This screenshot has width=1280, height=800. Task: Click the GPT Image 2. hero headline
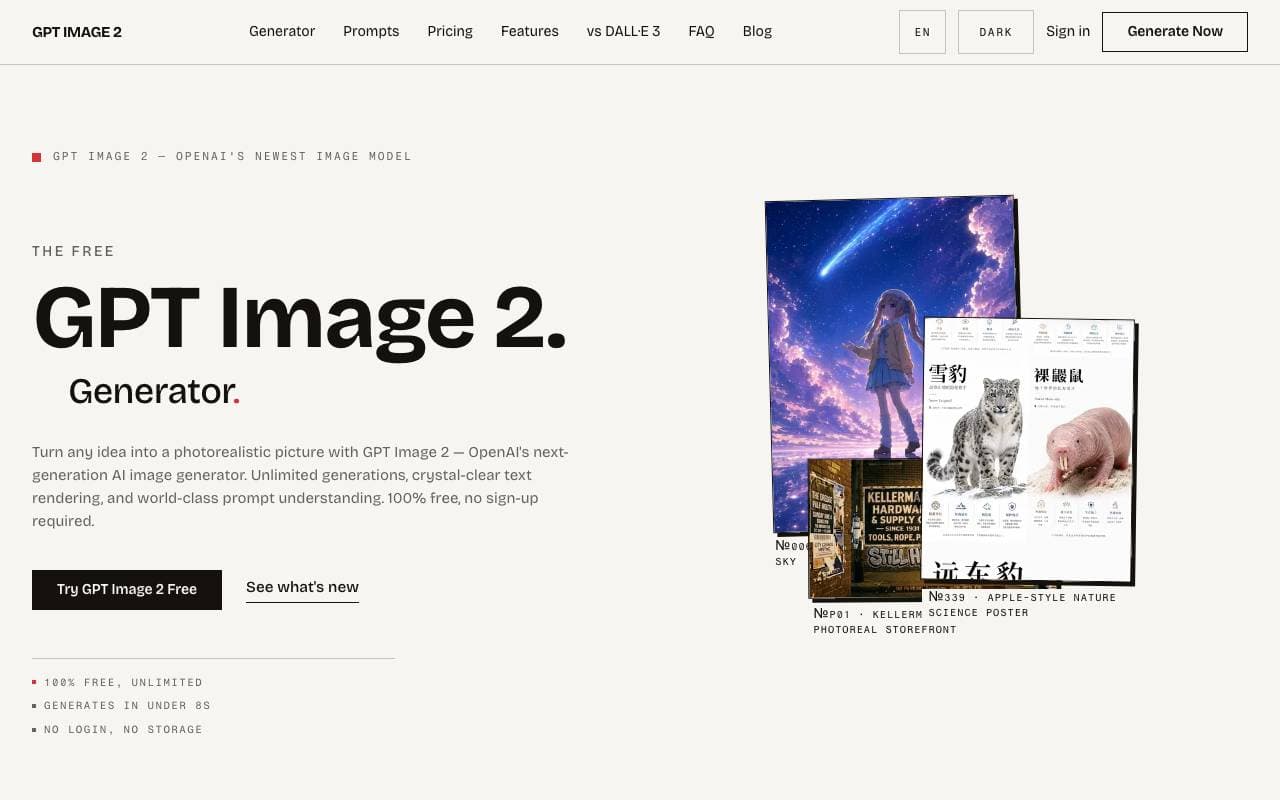(300, 319)
